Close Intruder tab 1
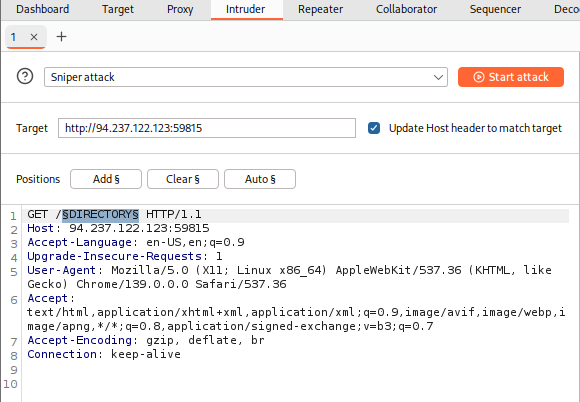 34,37
